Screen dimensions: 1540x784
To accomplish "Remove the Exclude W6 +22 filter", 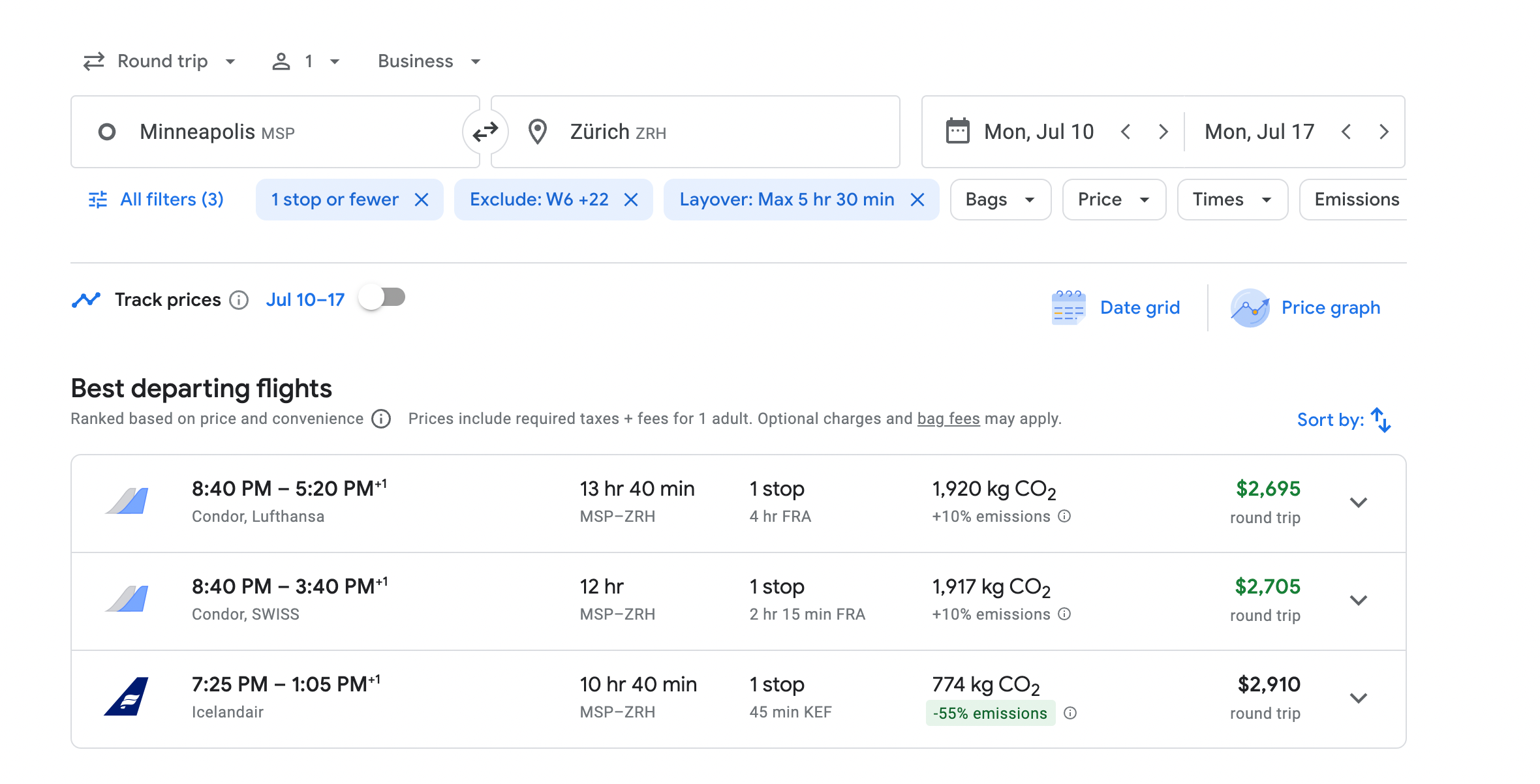I will (630, 200).
